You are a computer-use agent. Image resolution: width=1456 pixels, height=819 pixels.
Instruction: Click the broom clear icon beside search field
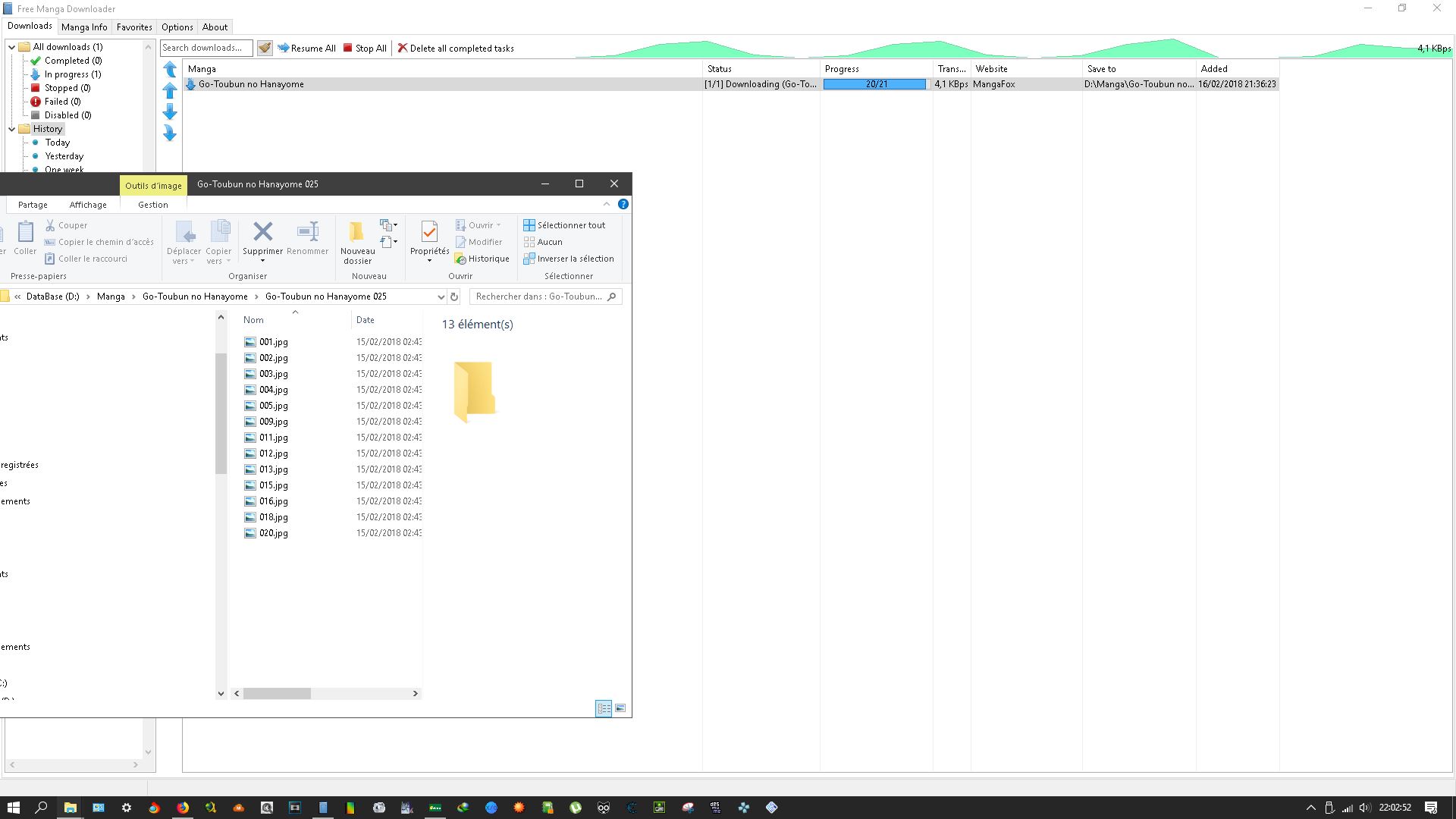[264, 47]
